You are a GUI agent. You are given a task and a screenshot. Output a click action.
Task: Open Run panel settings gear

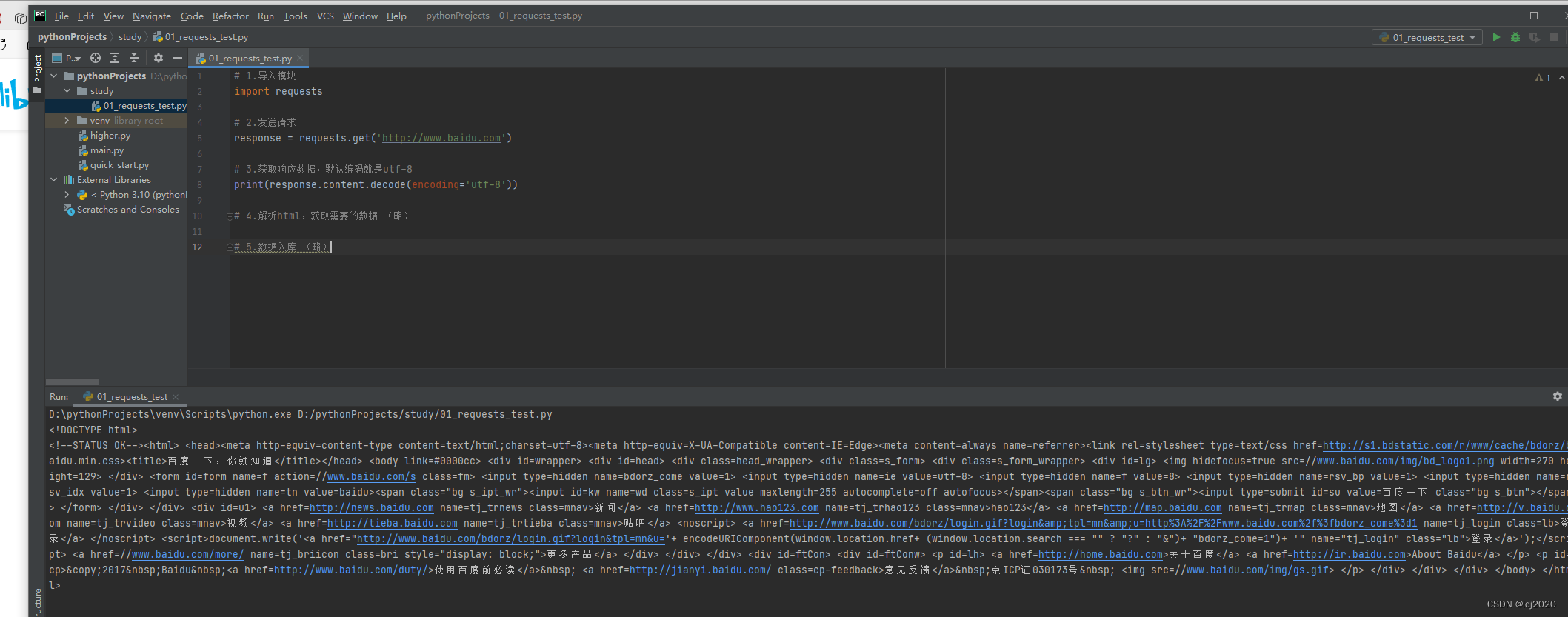click(x=1557, y=396)
